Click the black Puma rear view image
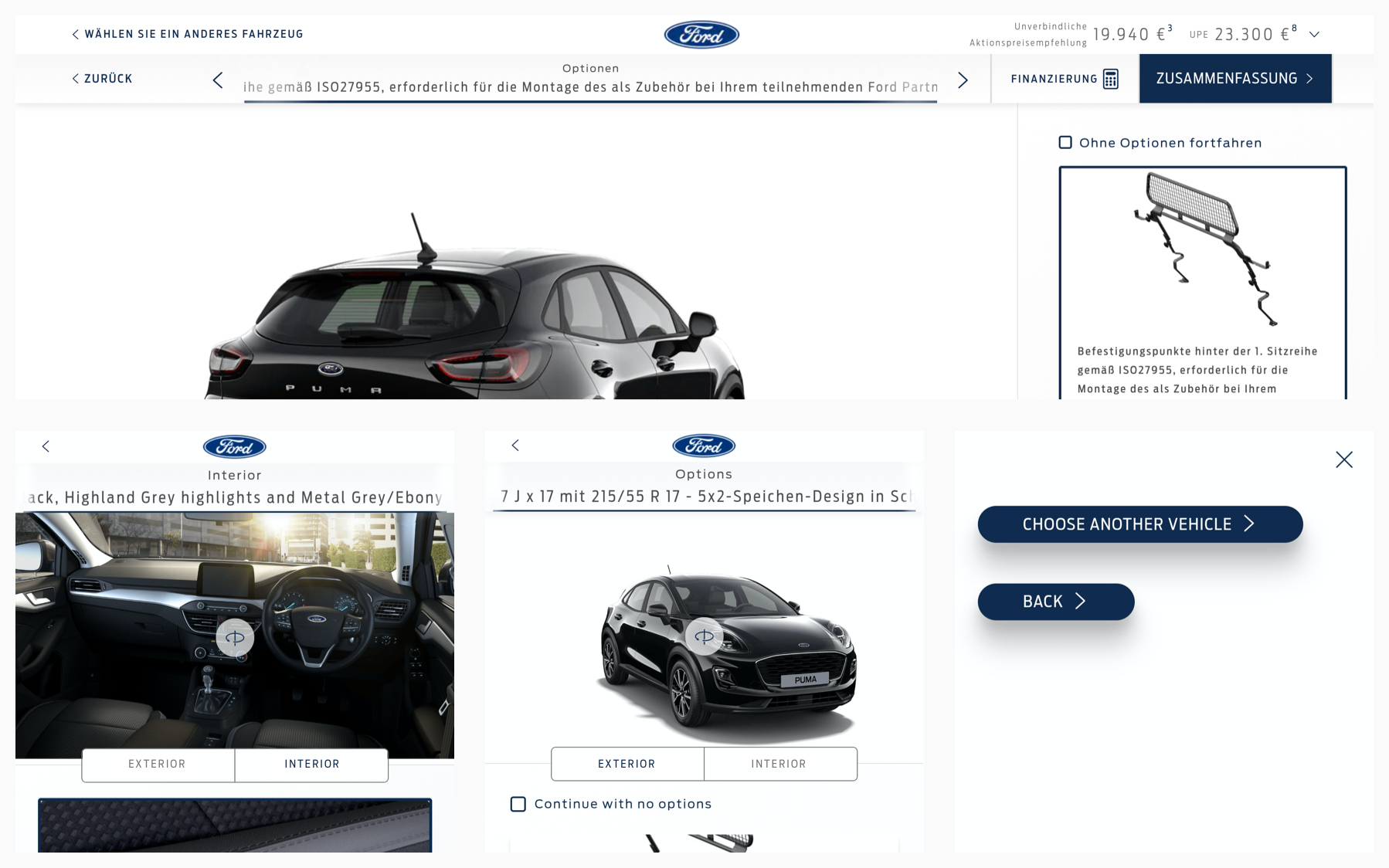This screenshot has height=868, width=1389. click(474, 307)
